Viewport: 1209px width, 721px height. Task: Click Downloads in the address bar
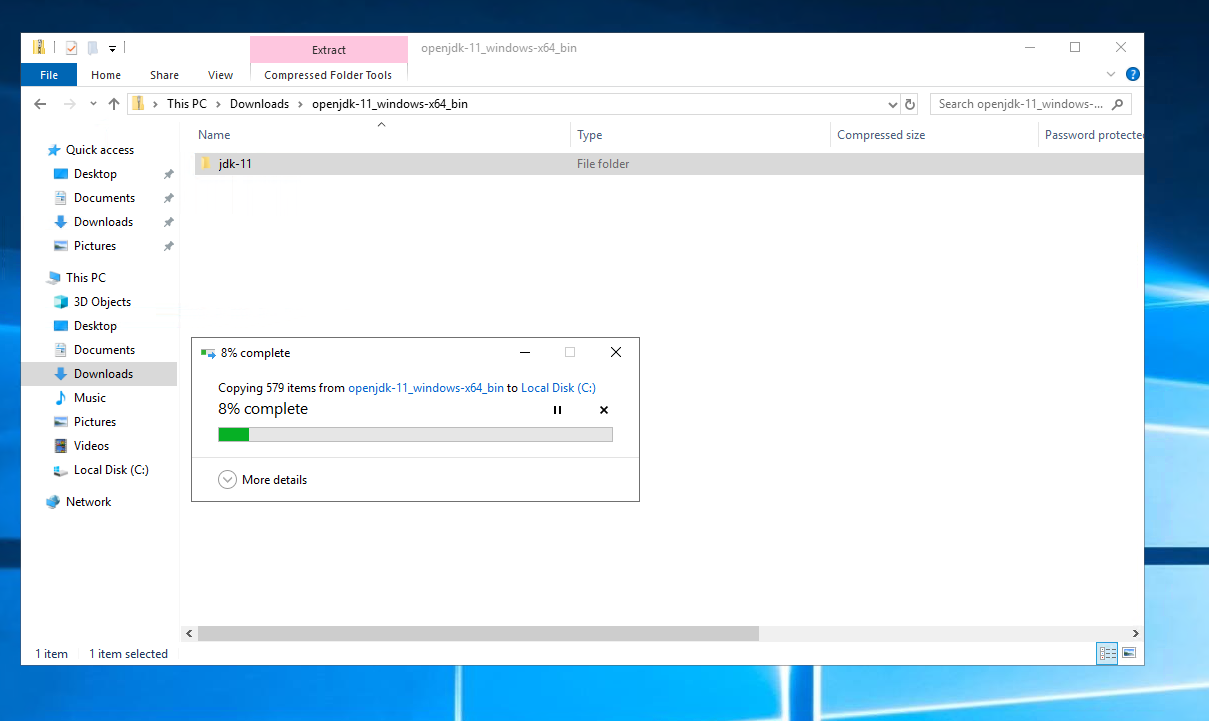[259, 104]
